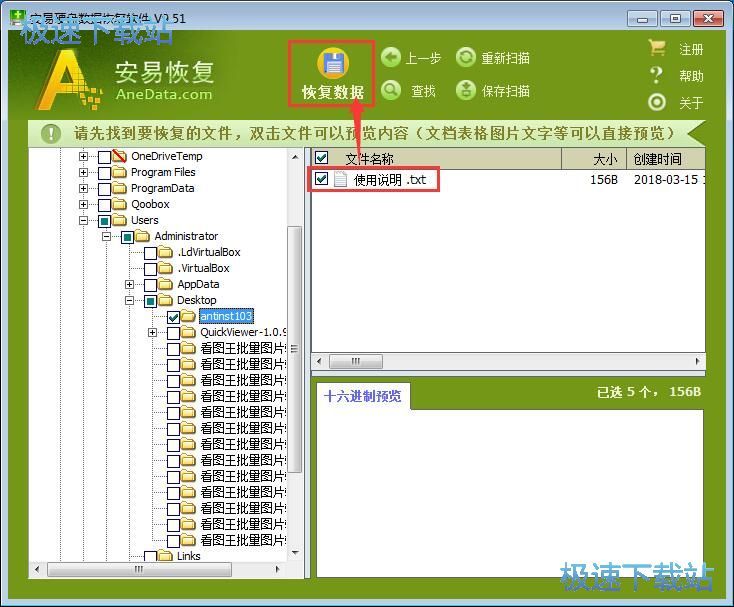Click the 156B size cell
The image size is (734, 607).
(x=604, y=179)
